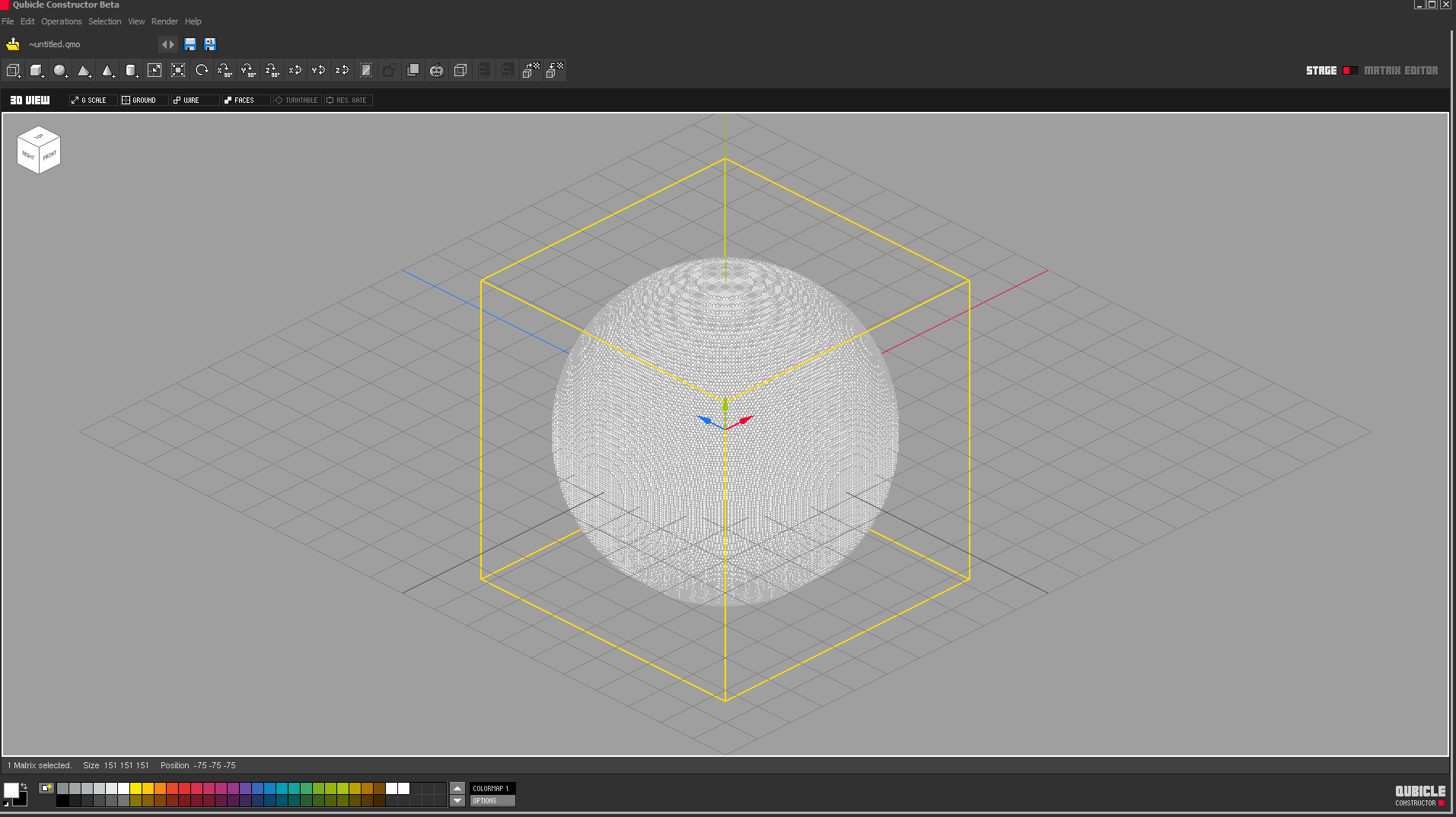Click the resize matrix tool icon
This screenshot has height=817, width=1456.
click(155, 71)
